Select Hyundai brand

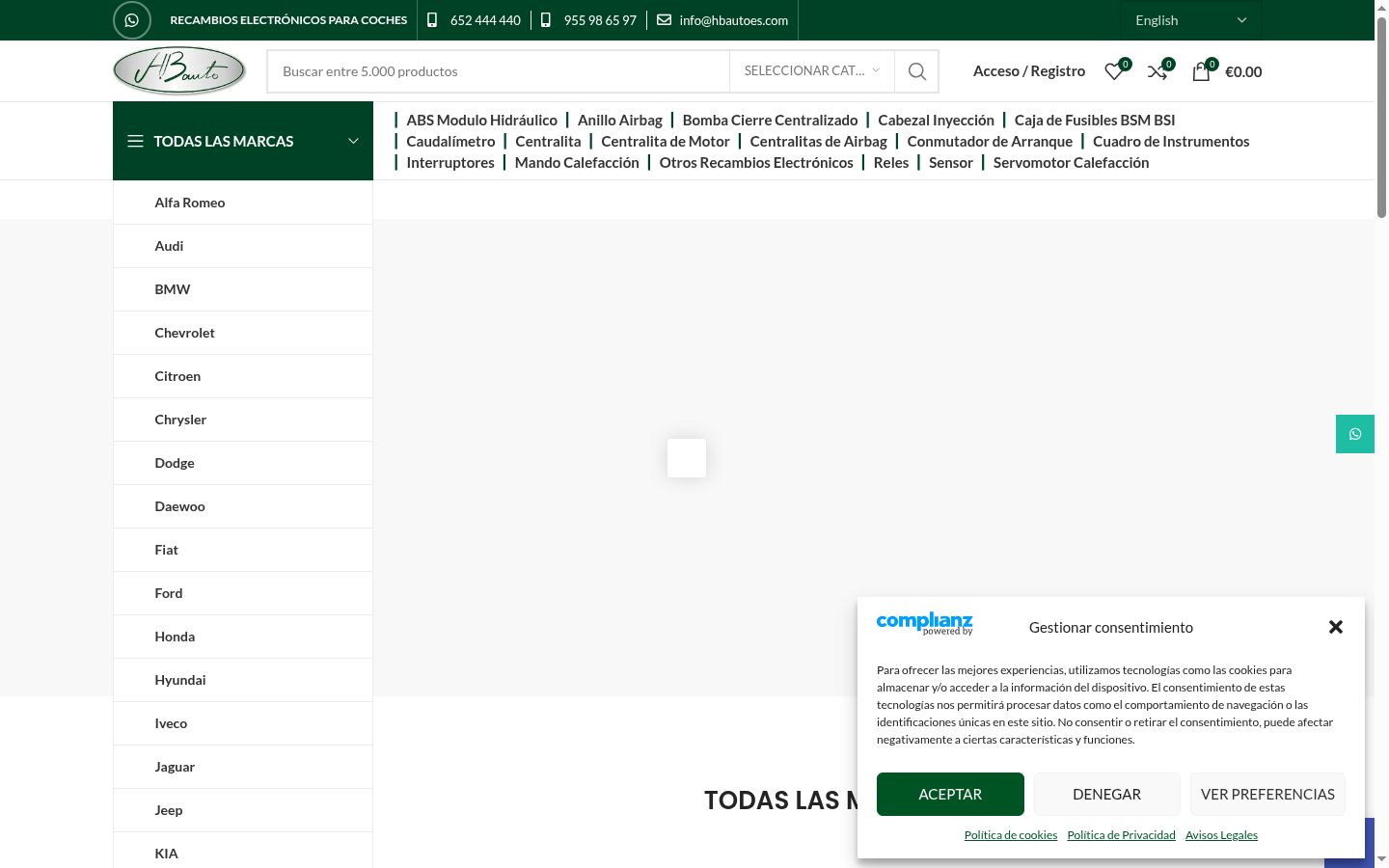243,680
